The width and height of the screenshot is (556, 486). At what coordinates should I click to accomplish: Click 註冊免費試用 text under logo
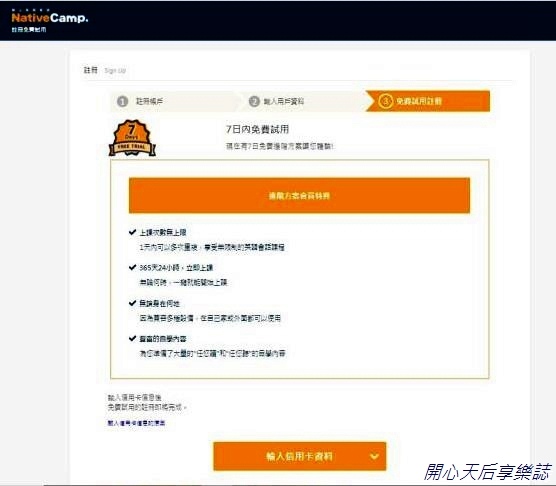click(x=29, y=29)
